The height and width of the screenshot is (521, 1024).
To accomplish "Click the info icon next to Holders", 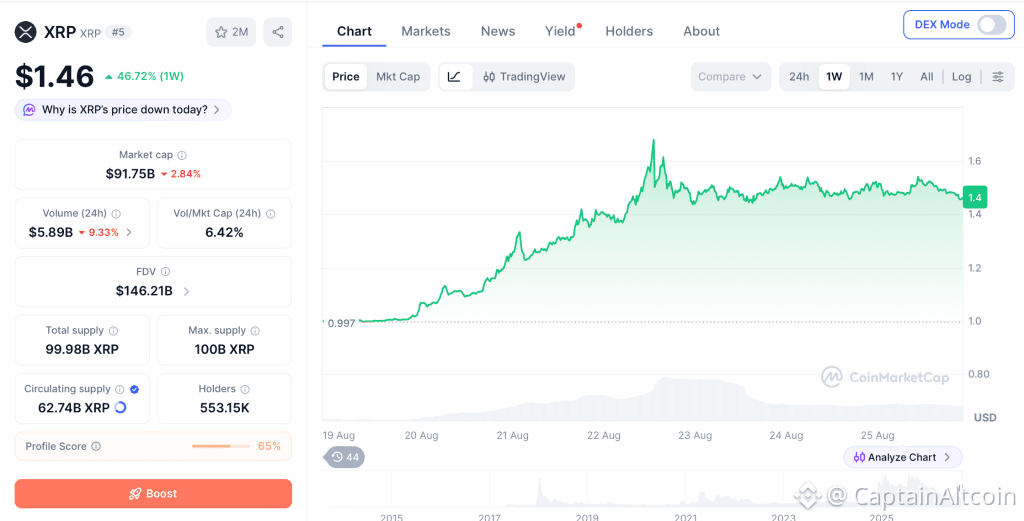I will point(245,389).
